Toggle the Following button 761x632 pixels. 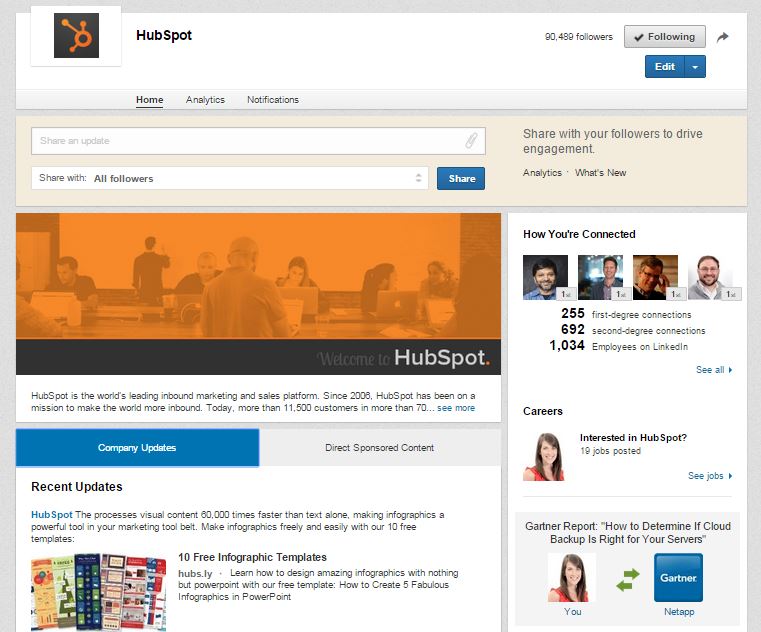coord(664,37)
